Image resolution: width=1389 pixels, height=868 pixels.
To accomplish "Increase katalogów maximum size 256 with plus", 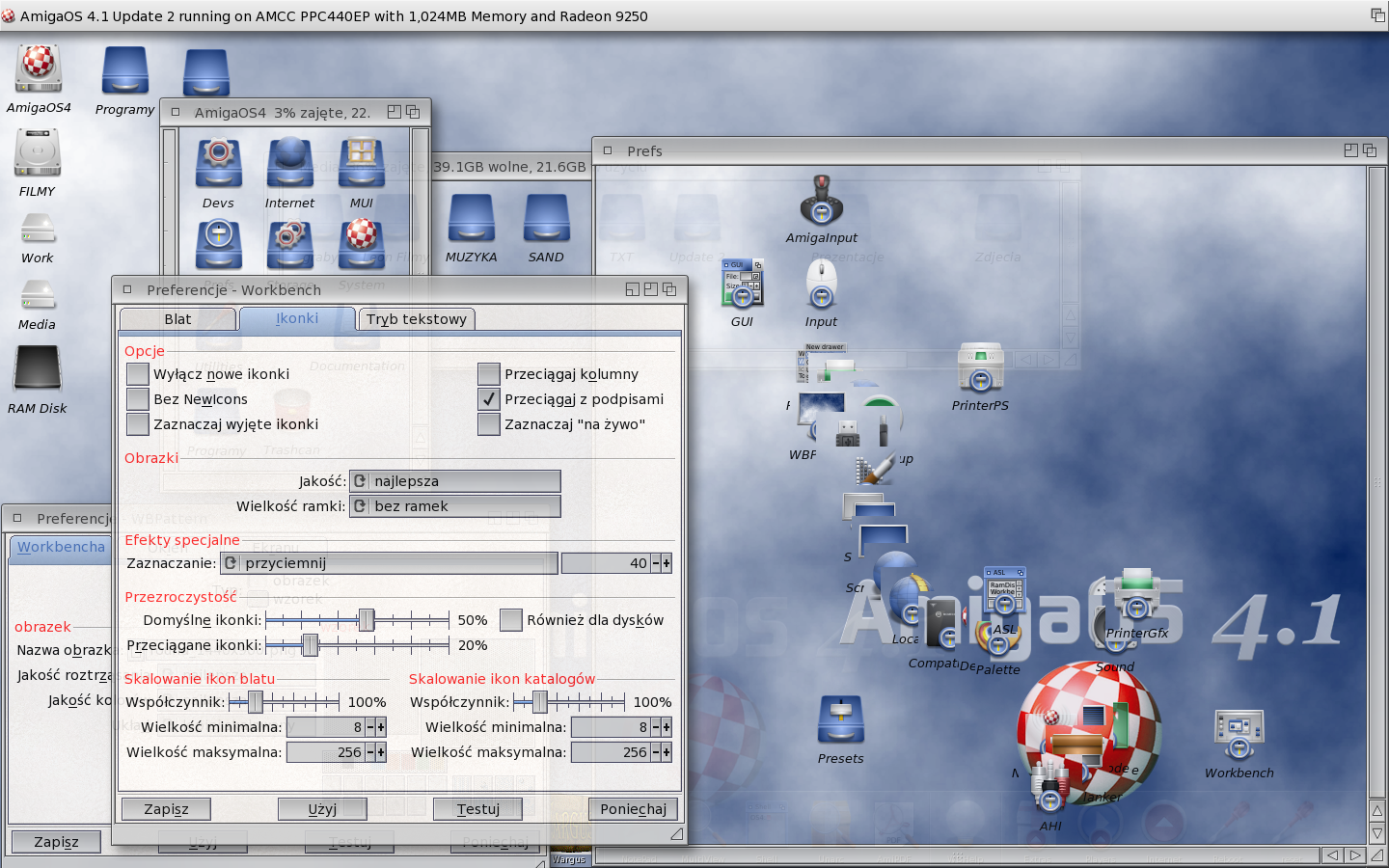I will [667, 752].
